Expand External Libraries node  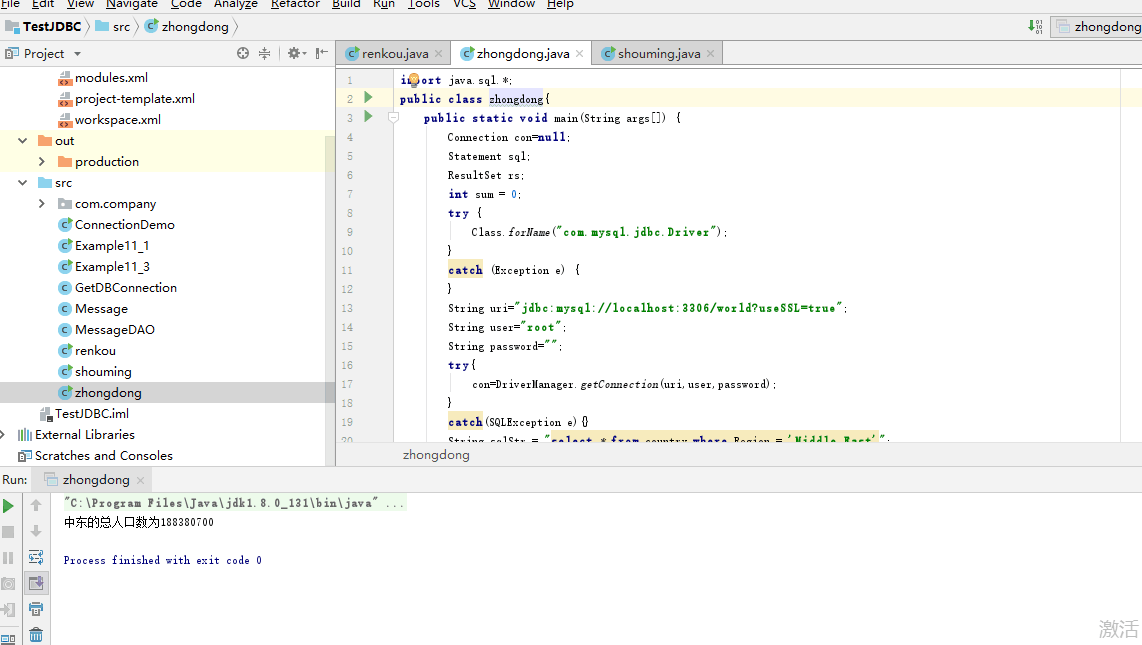tap(3, 435)
